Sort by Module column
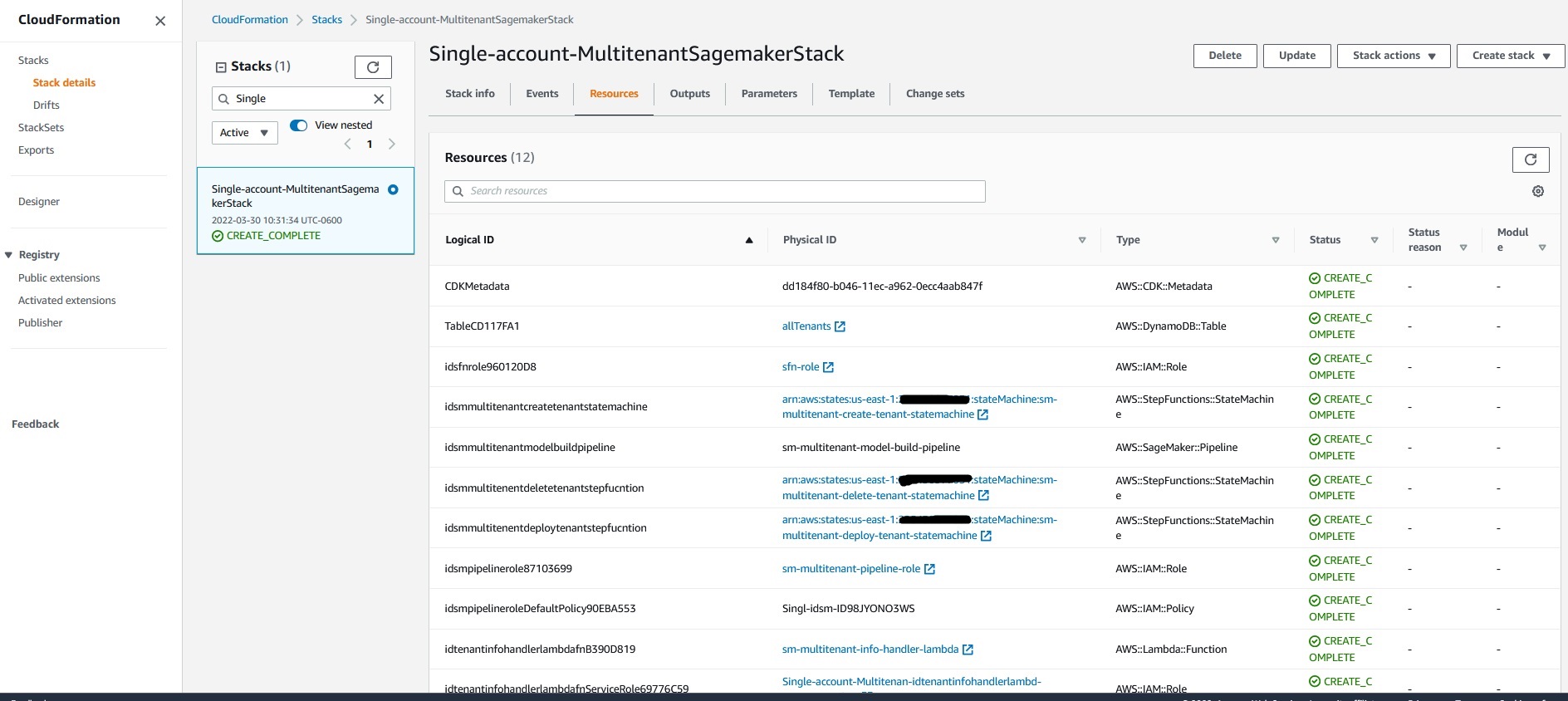 click(1542, 248)
